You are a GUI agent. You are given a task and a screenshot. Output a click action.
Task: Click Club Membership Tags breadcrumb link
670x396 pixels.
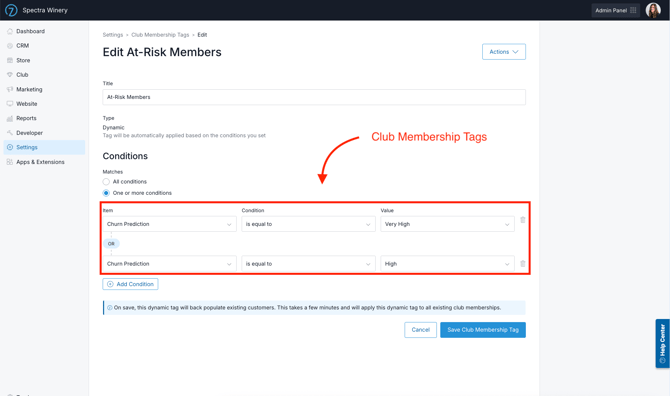pos(160,35)
